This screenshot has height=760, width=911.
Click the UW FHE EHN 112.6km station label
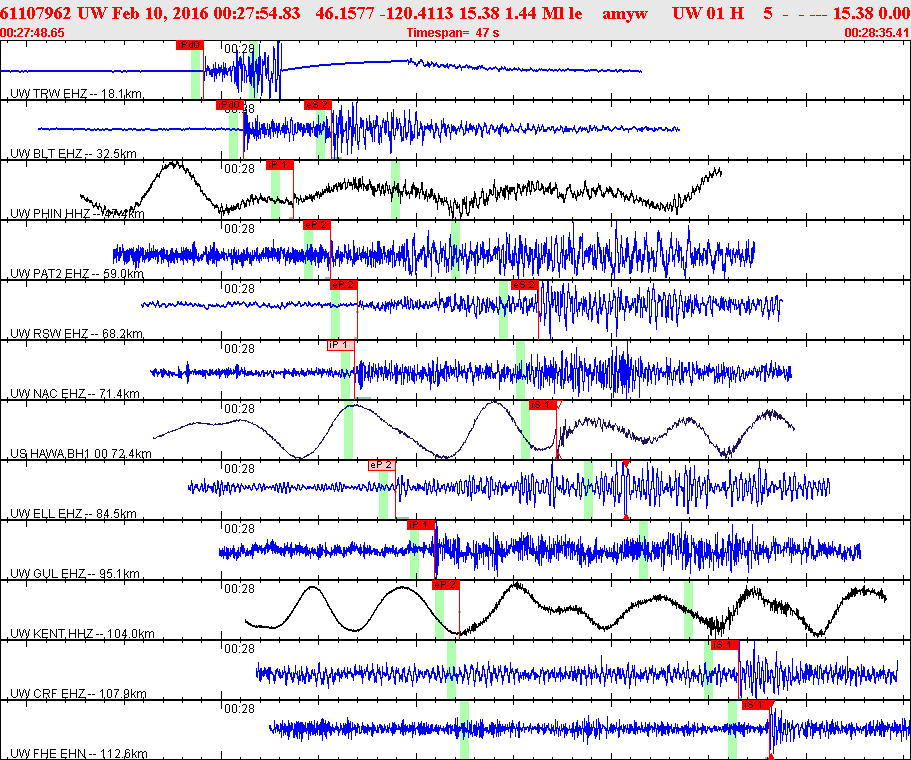click(79, 754)
